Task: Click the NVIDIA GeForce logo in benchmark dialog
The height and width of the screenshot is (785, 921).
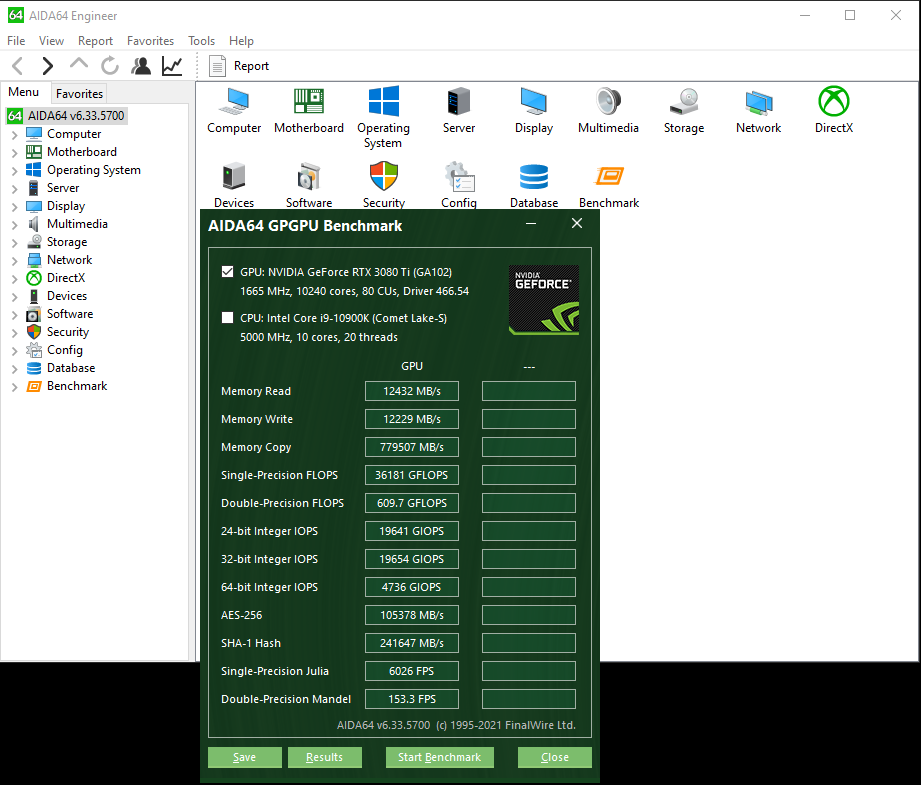Action: coord(544,300)
